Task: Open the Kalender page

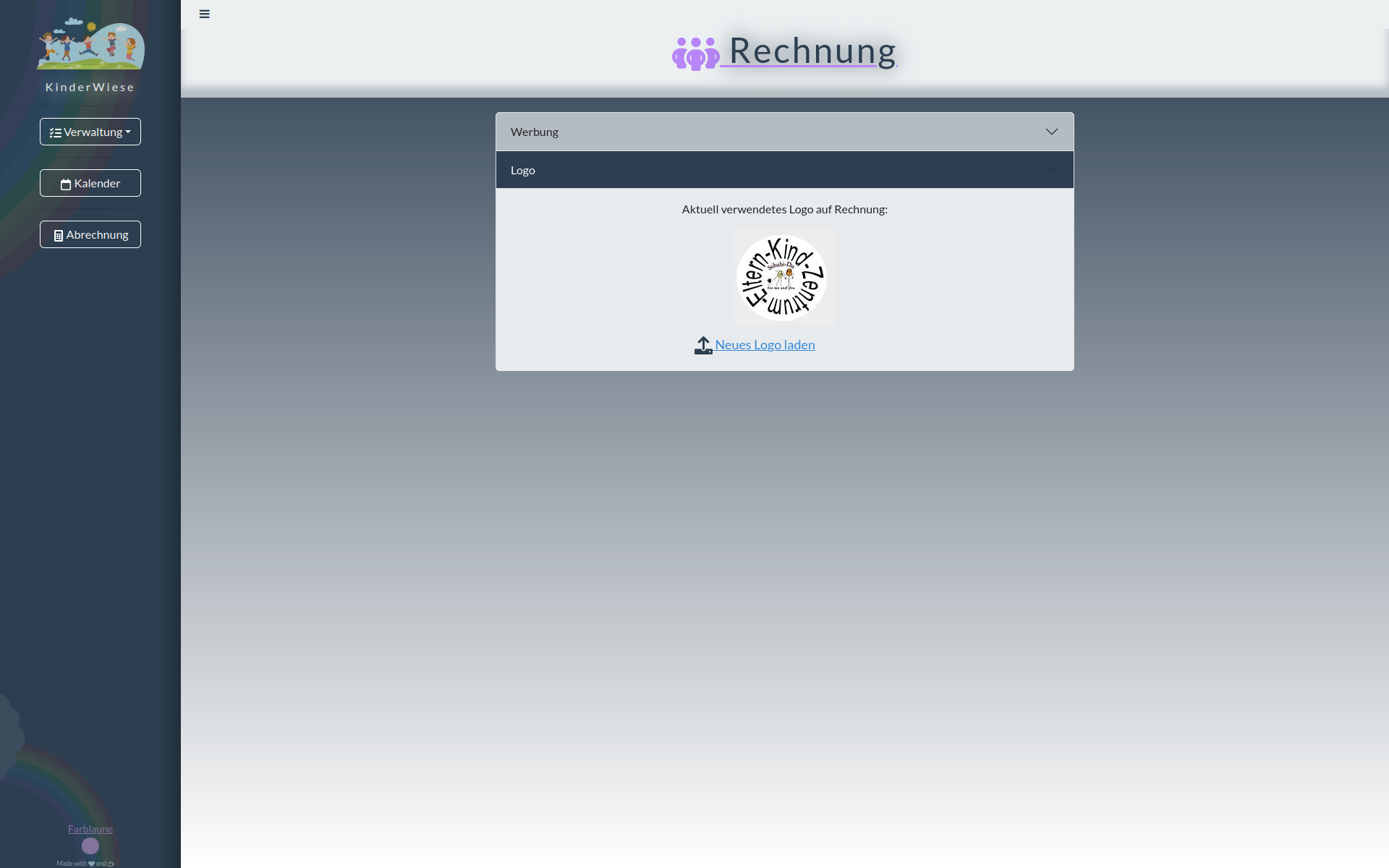Action: tap(90, 183)
